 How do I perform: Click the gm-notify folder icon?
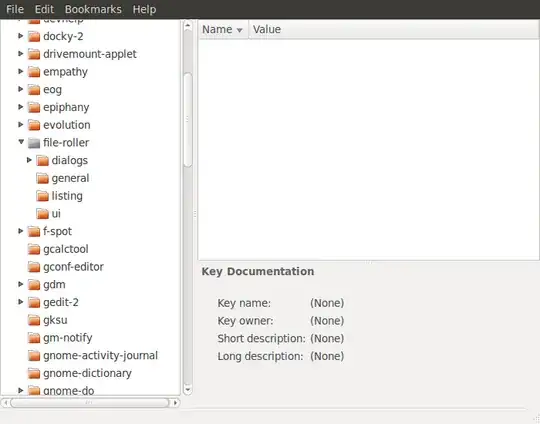click(x=34, y=338)
